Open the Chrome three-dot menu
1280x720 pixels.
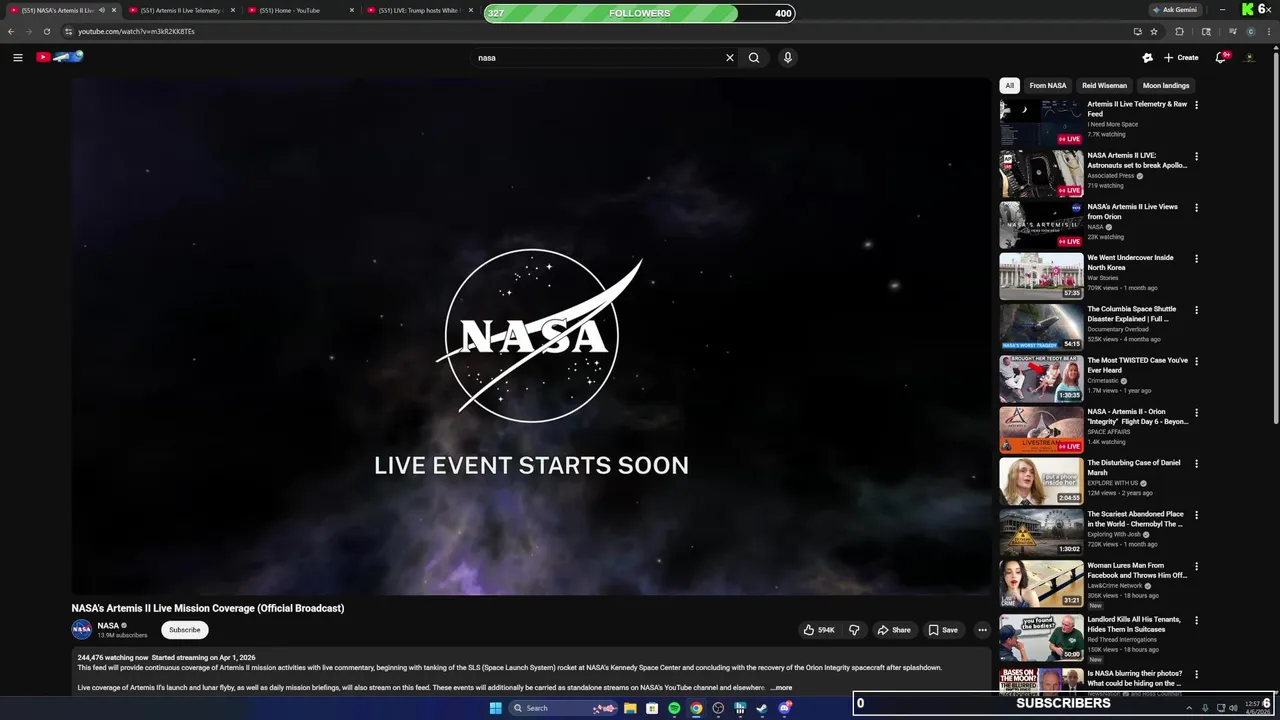[x=1268, y=31]
